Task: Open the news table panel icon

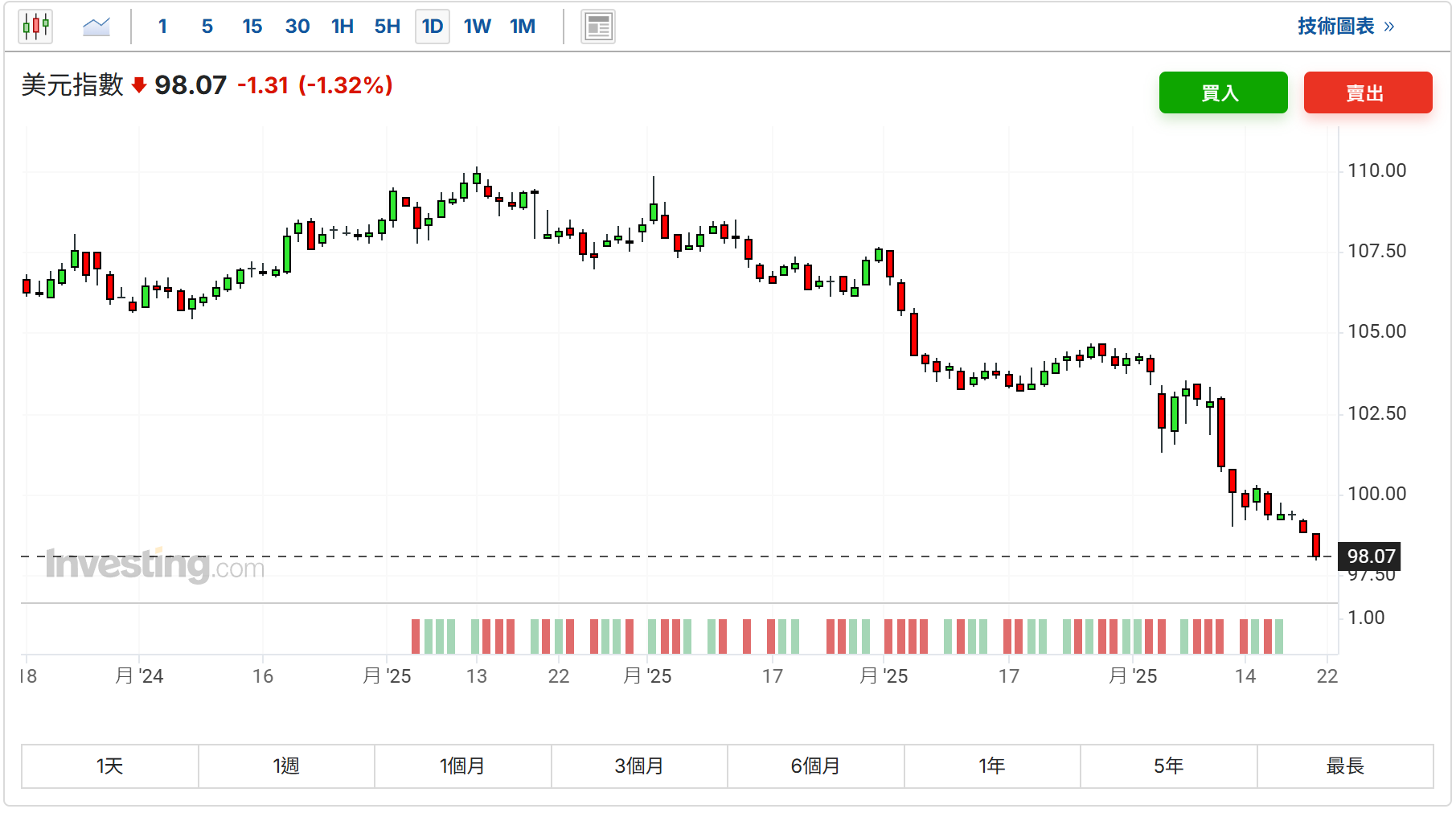Action: (598, 27)
